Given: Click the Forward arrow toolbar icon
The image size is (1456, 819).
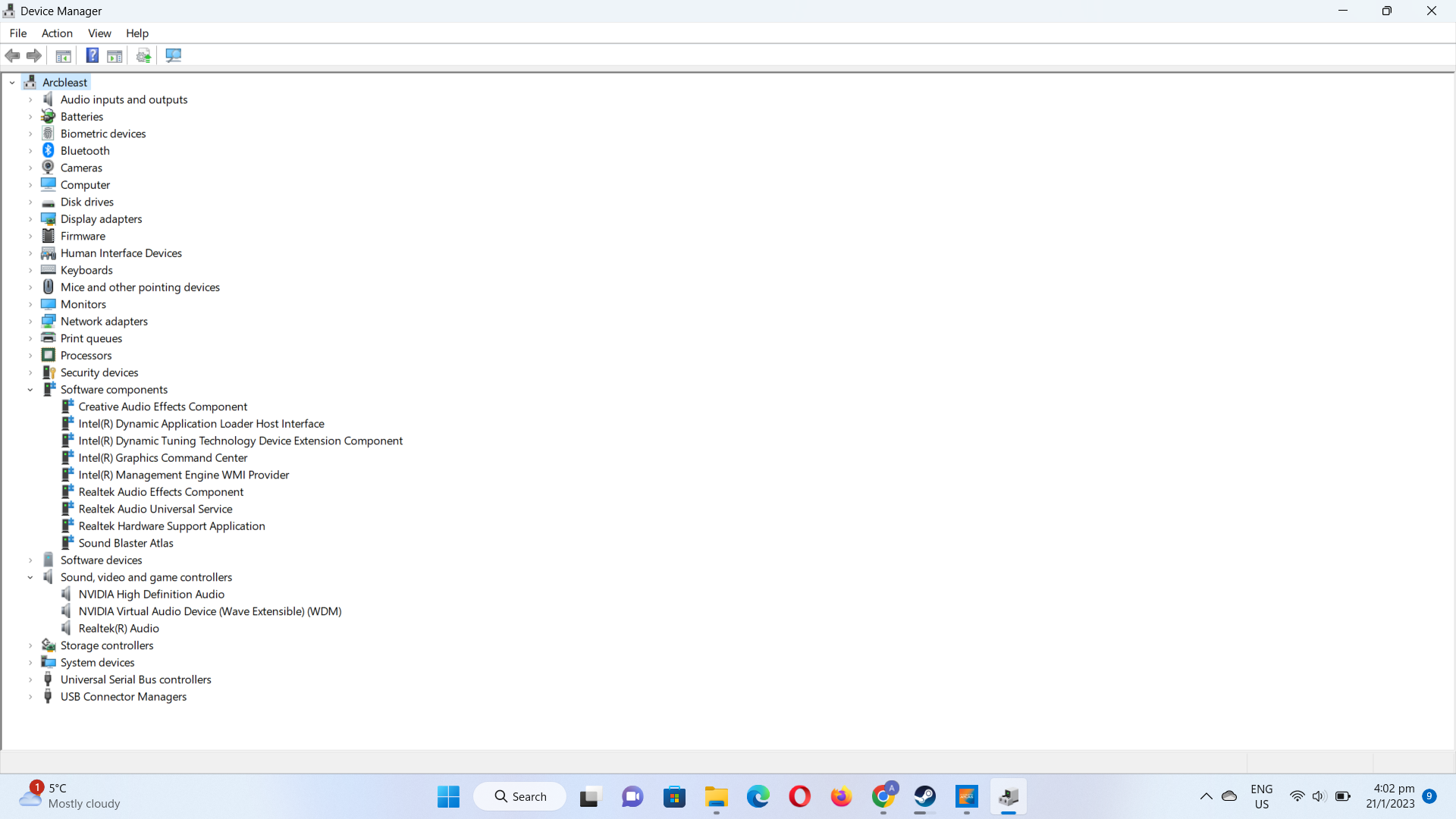Looking at the screenshot, I should click(34, 55).
